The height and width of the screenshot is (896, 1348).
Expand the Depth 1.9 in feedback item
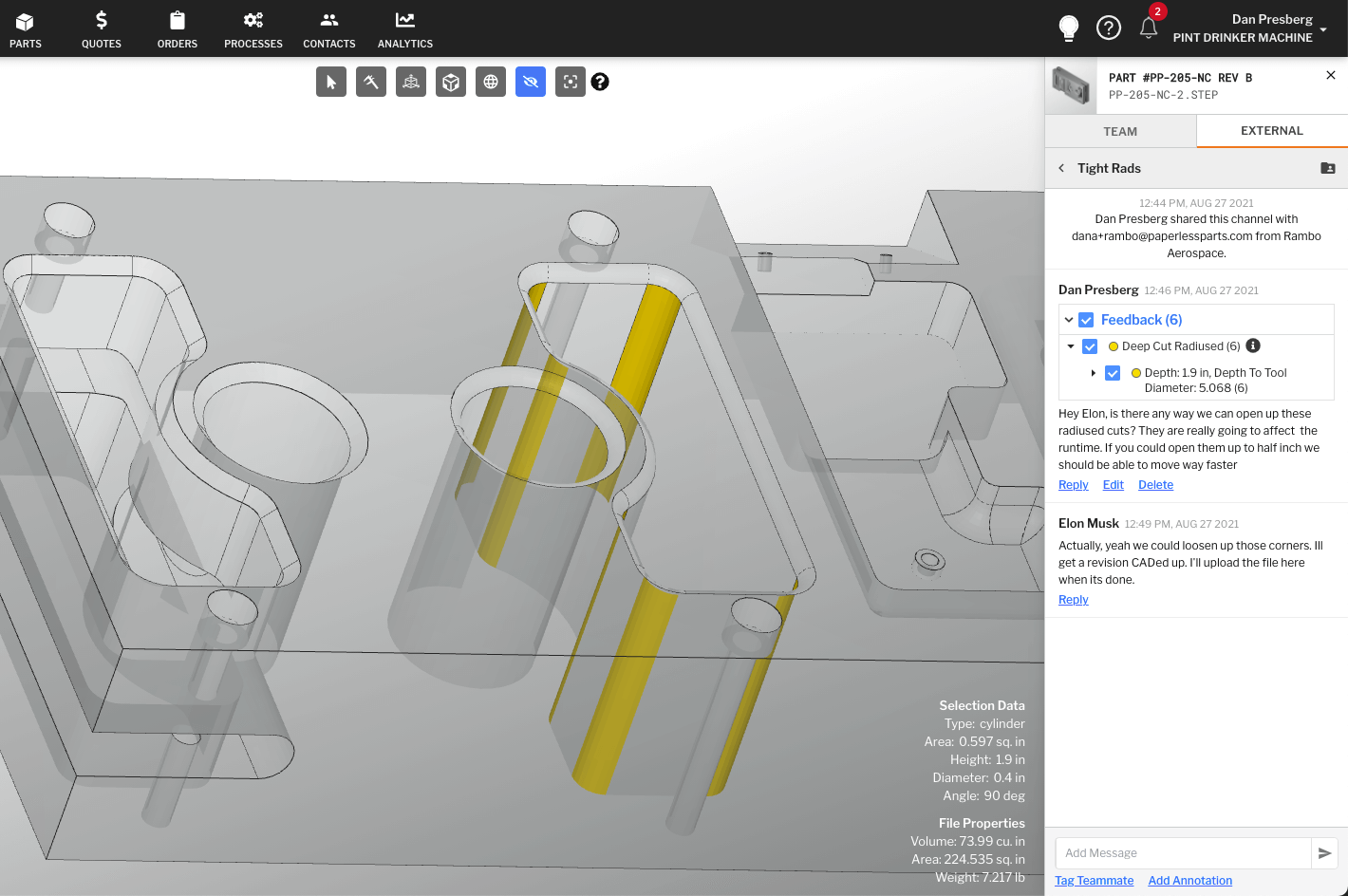(x=1093, y=373)
